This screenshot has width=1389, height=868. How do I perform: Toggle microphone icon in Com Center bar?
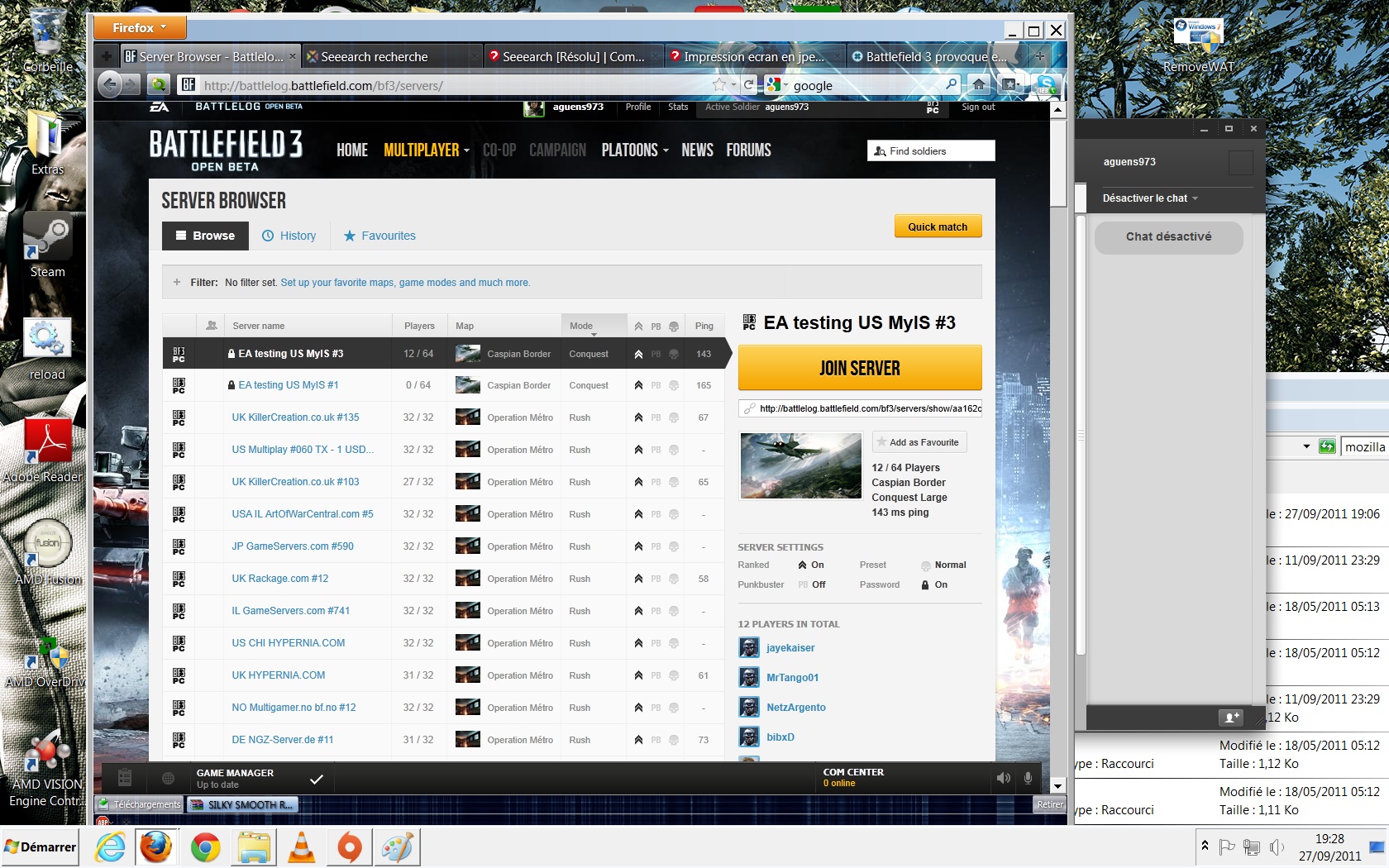[x=1028, y=778]
